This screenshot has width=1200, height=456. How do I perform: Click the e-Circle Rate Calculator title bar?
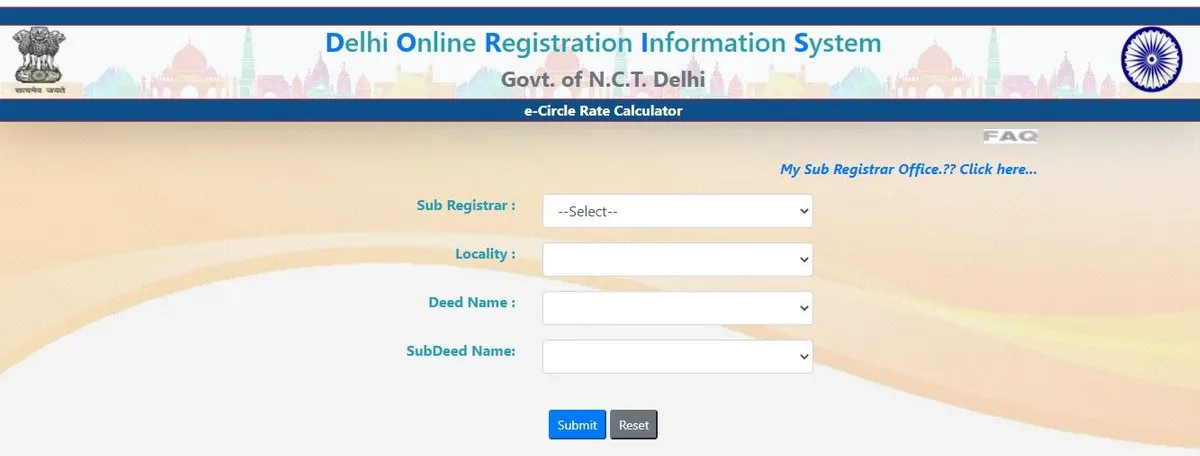coord(602,111)
